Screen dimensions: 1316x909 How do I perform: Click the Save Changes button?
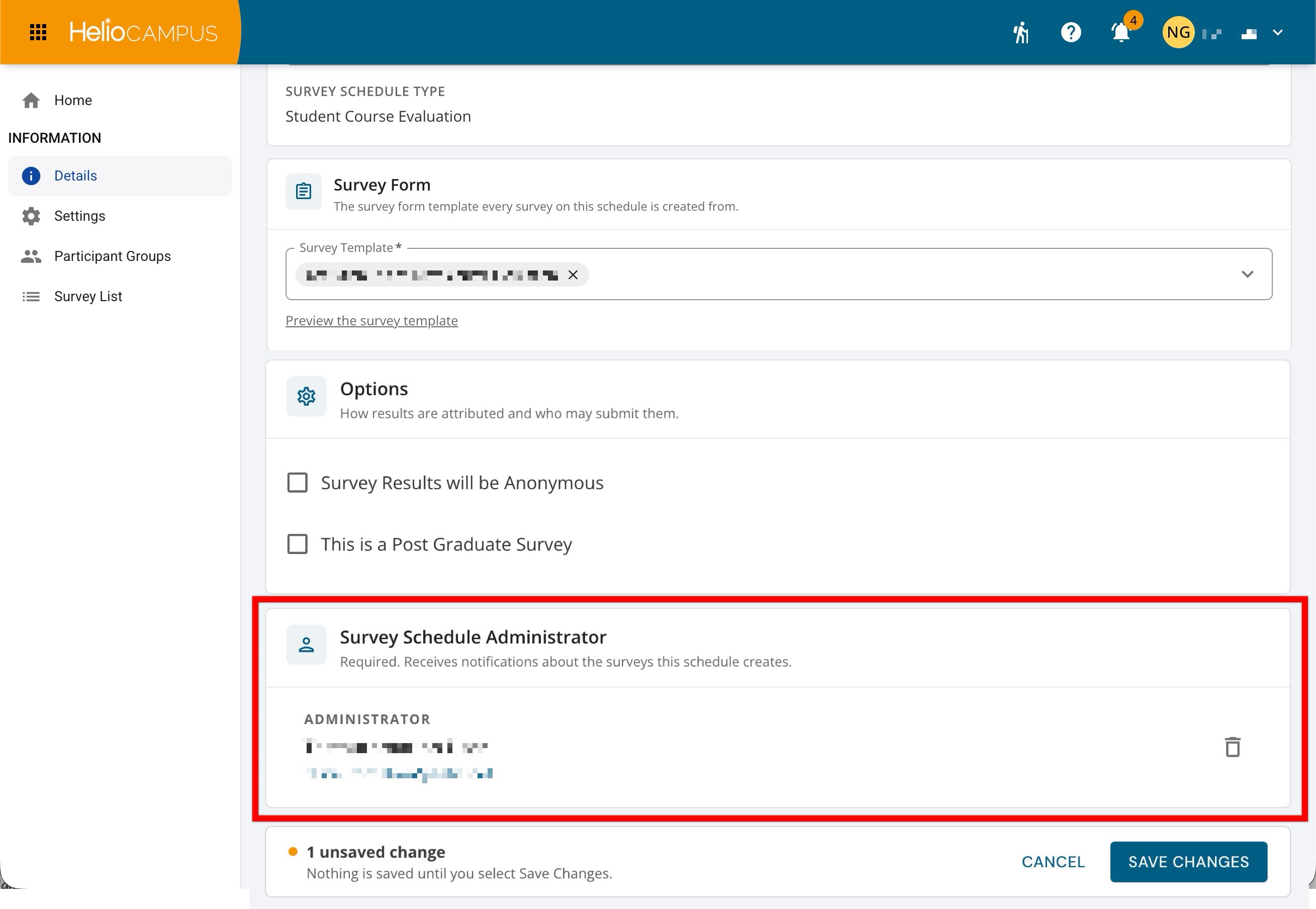click(1188, 862)
